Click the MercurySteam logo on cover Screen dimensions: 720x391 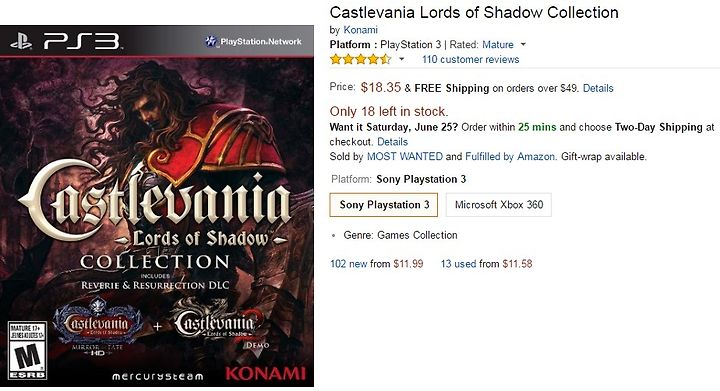click(x=158, y=376)
